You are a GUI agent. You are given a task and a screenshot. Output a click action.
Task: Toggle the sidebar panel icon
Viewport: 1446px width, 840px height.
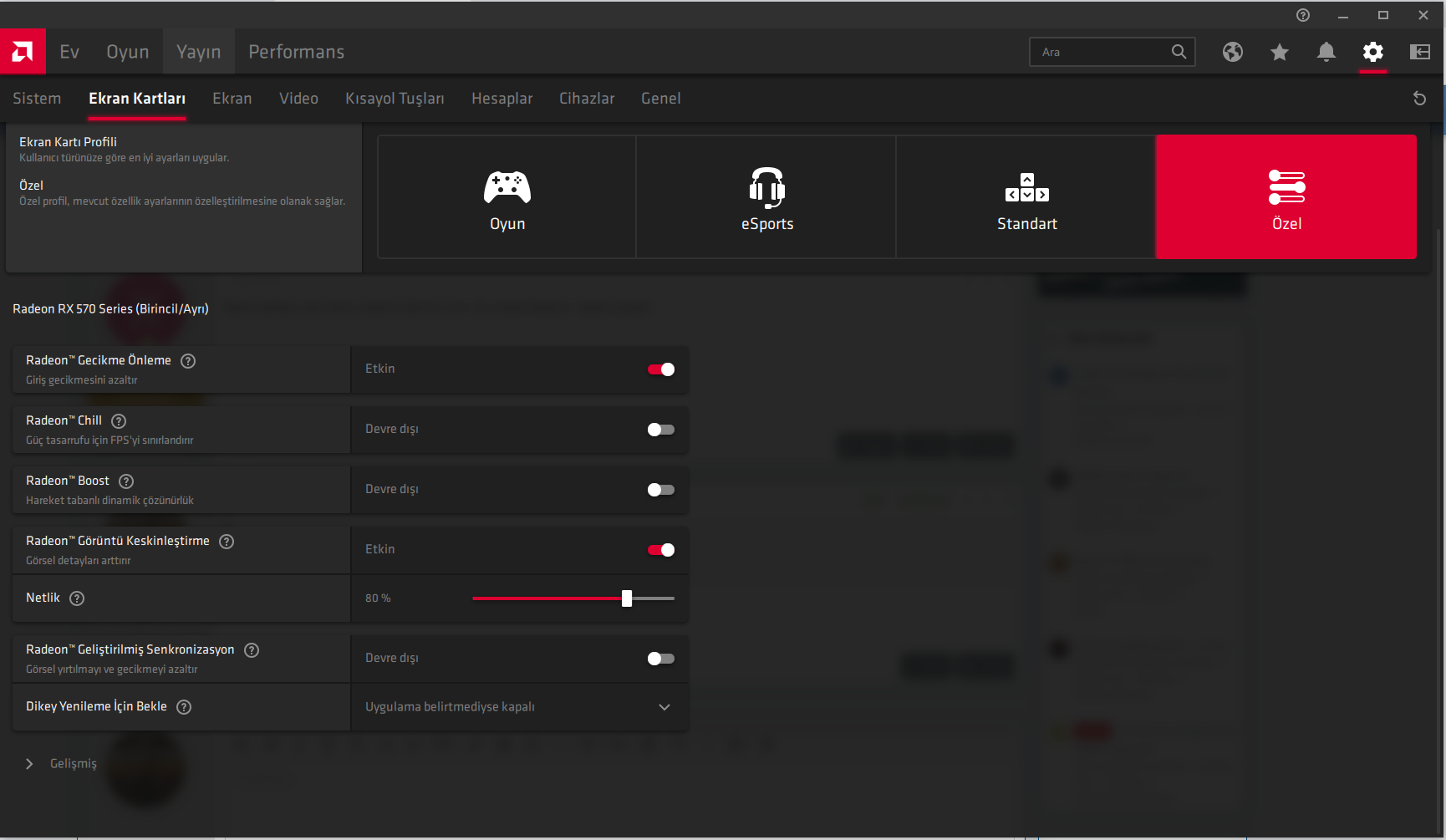pos(1419,52)
